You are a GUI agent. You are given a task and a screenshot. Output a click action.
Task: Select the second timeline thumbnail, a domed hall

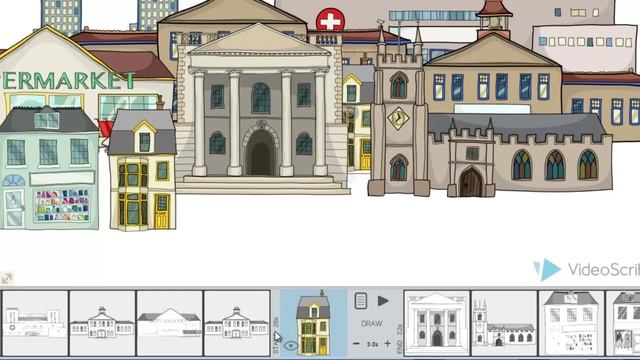[102, 323]
